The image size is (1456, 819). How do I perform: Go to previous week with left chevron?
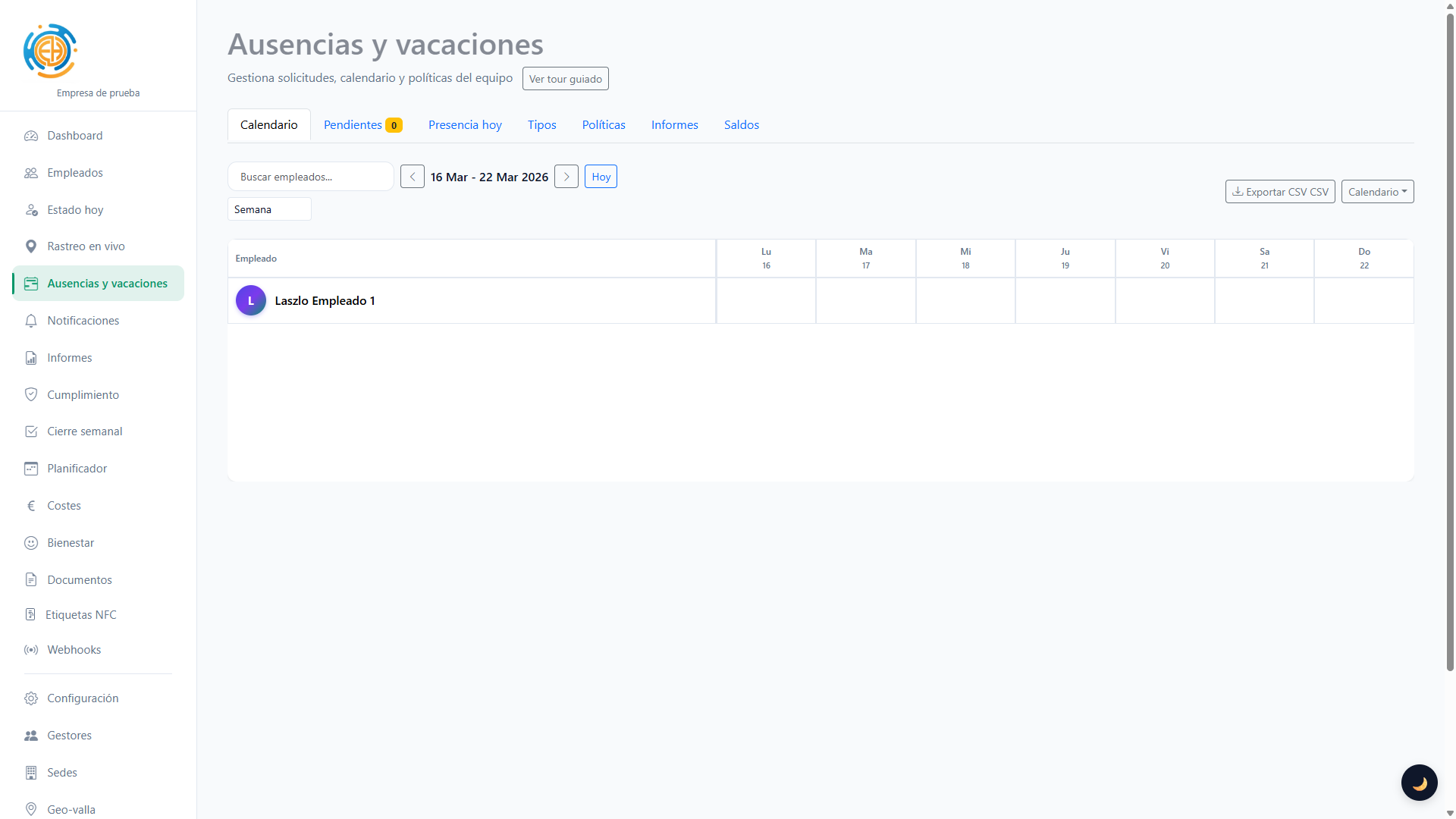coord(413,177)
